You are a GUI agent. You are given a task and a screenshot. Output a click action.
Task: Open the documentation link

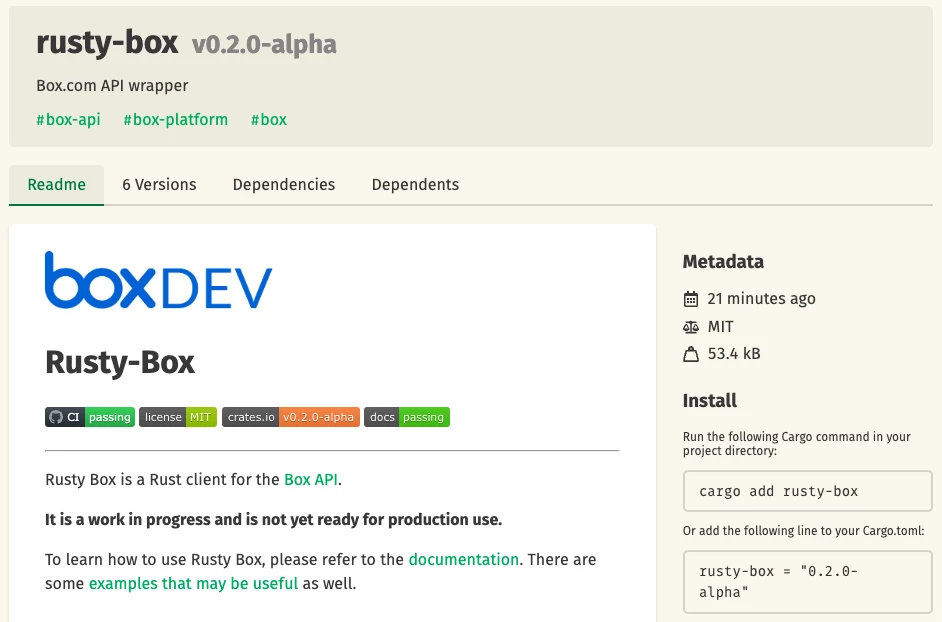(x=464, y=559)
